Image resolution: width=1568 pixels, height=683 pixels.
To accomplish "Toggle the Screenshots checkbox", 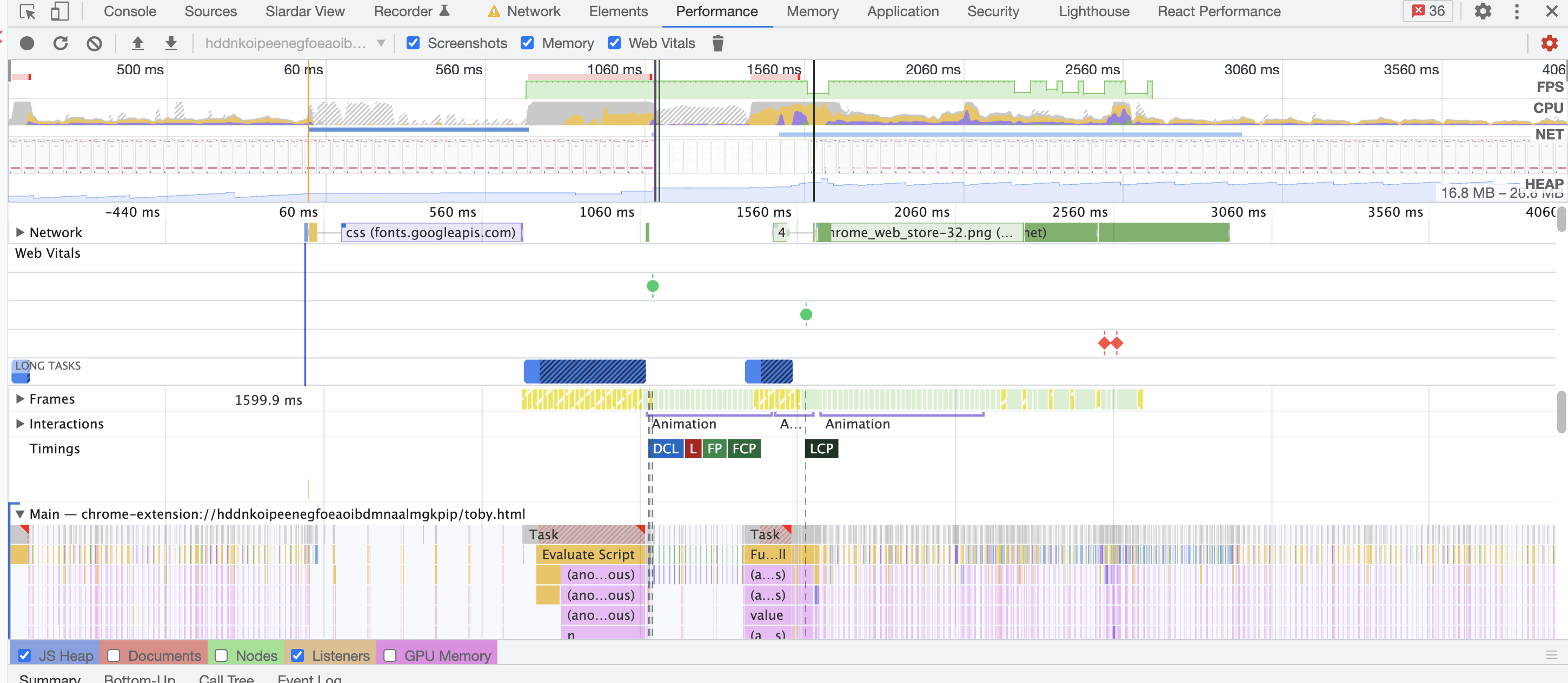I will click(413, 43).
